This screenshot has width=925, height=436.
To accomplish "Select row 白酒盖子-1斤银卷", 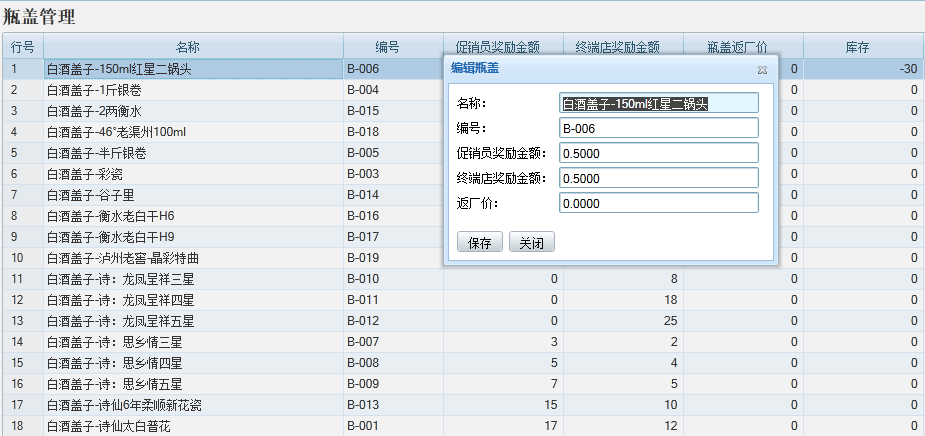I will click(193, 90).
